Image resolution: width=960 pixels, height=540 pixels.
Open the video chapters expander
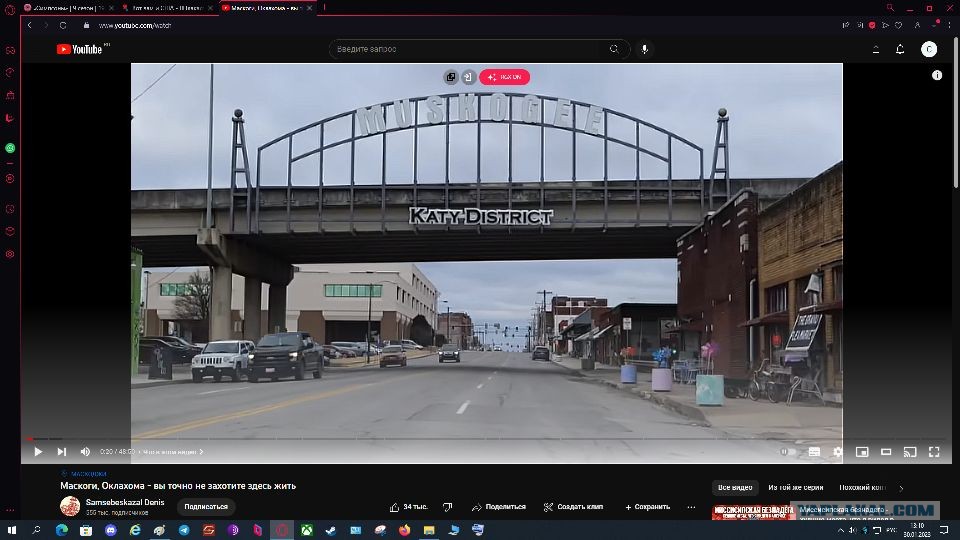click(x=173, y=452)
